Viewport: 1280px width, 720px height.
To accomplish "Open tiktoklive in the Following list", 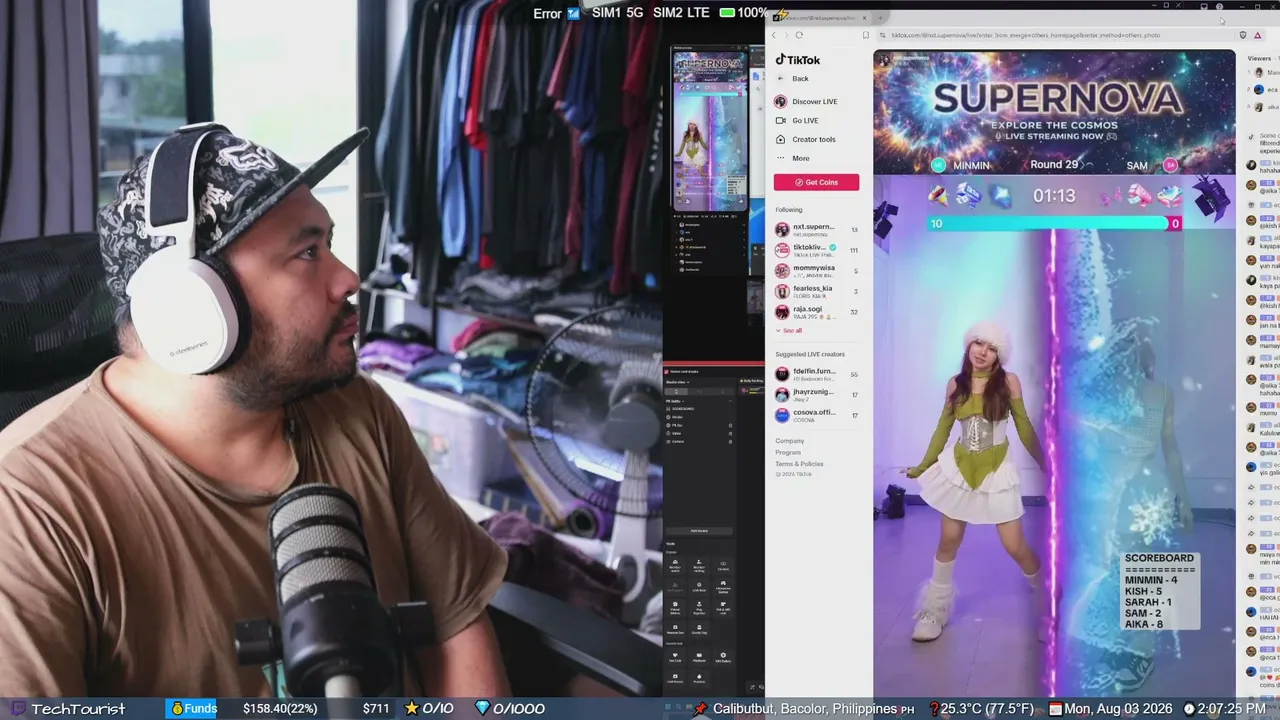I will (x=816, y=250).
